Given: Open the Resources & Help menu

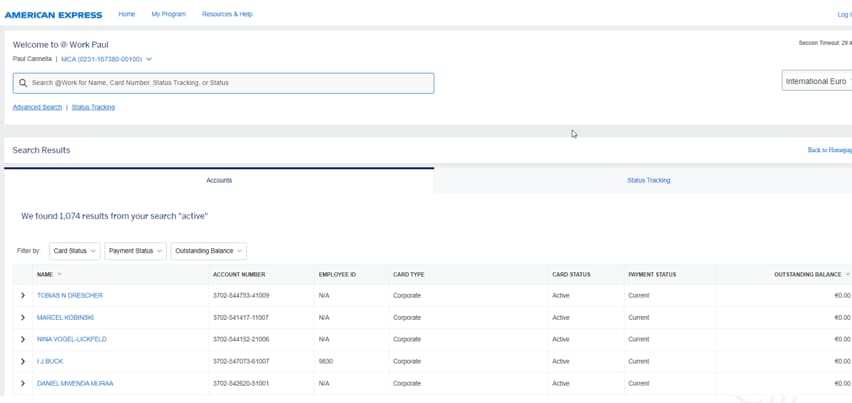Looking at the screenshot, I should click(227, 15).
